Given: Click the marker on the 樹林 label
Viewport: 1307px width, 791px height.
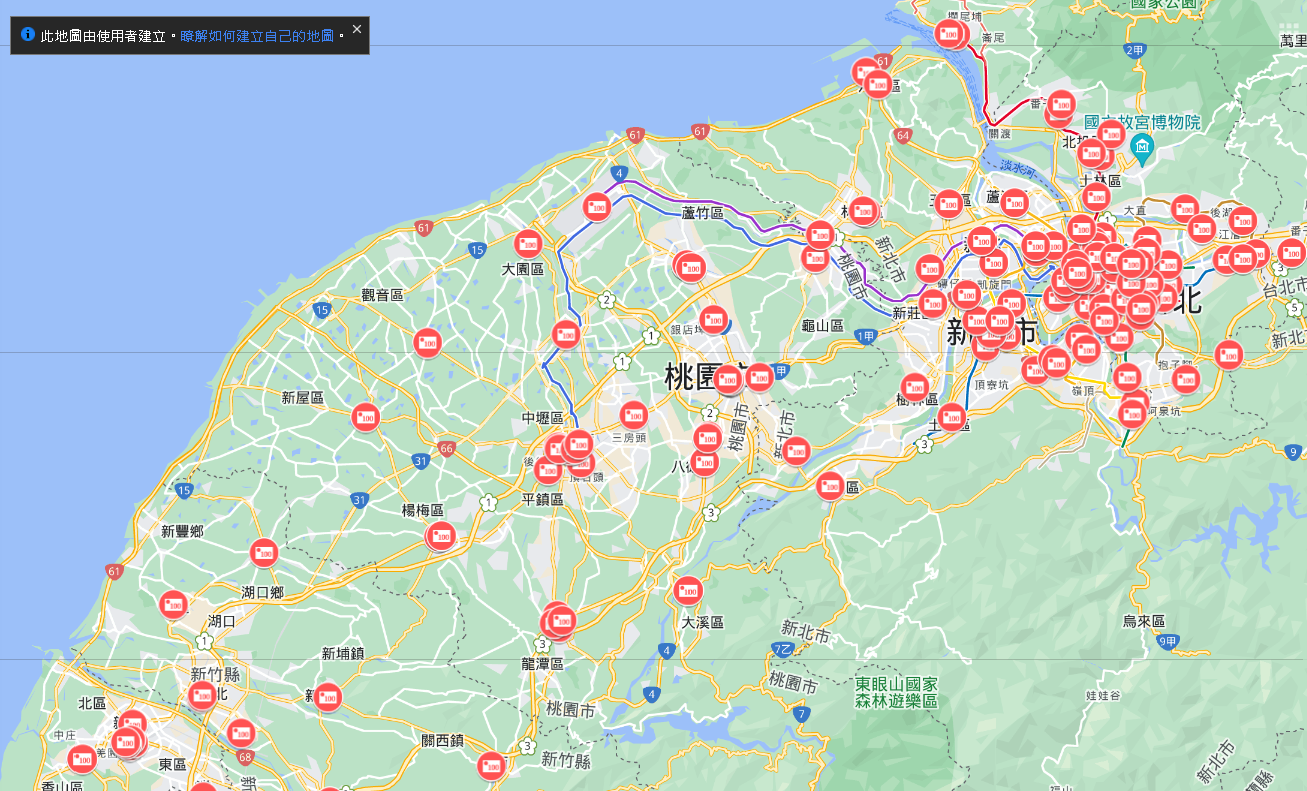Looking at the screenshot, I should [x=915, y=387].
